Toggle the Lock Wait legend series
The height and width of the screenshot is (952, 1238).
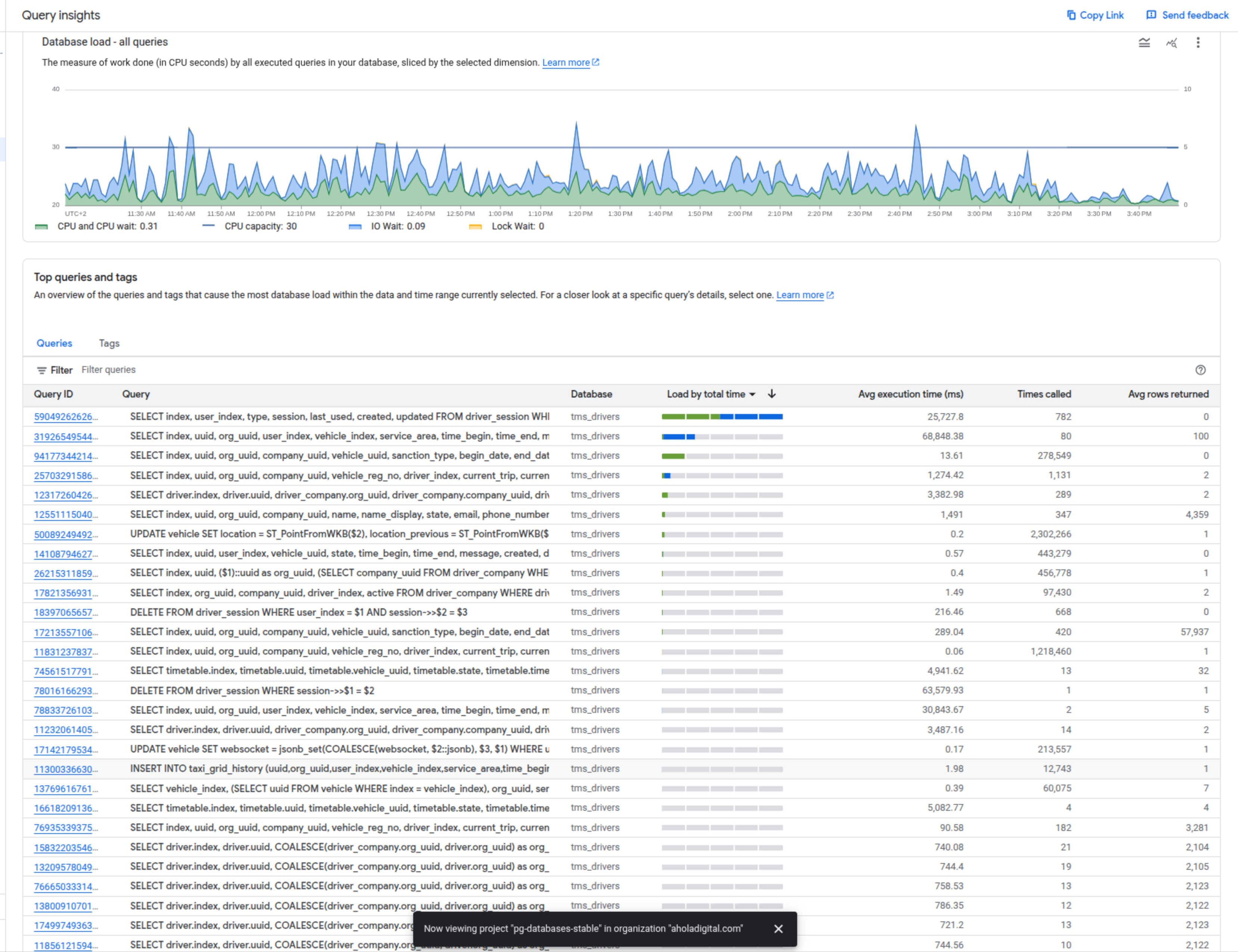[507, 226]
